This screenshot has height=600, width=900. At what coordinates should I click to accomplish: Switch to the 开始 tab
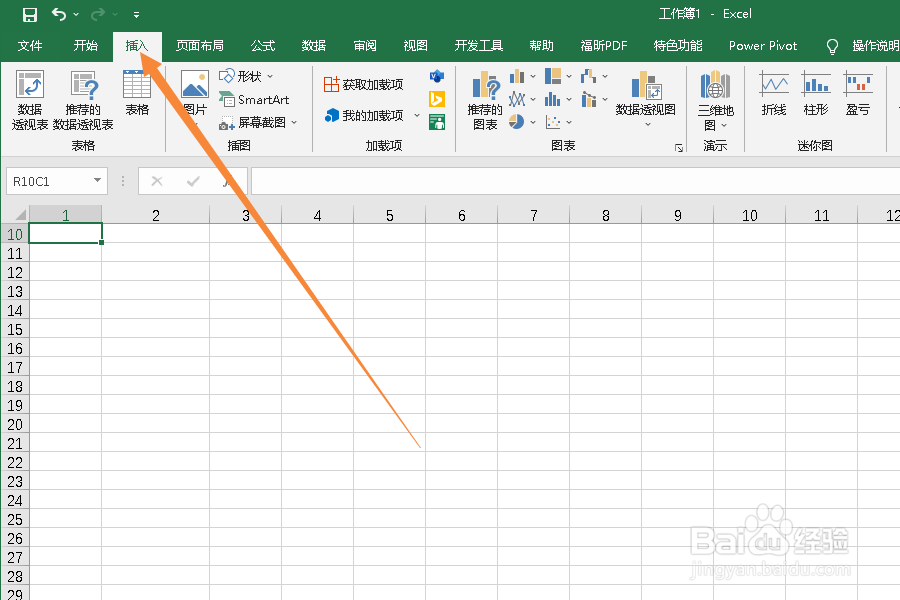click(x=86, y=45)
